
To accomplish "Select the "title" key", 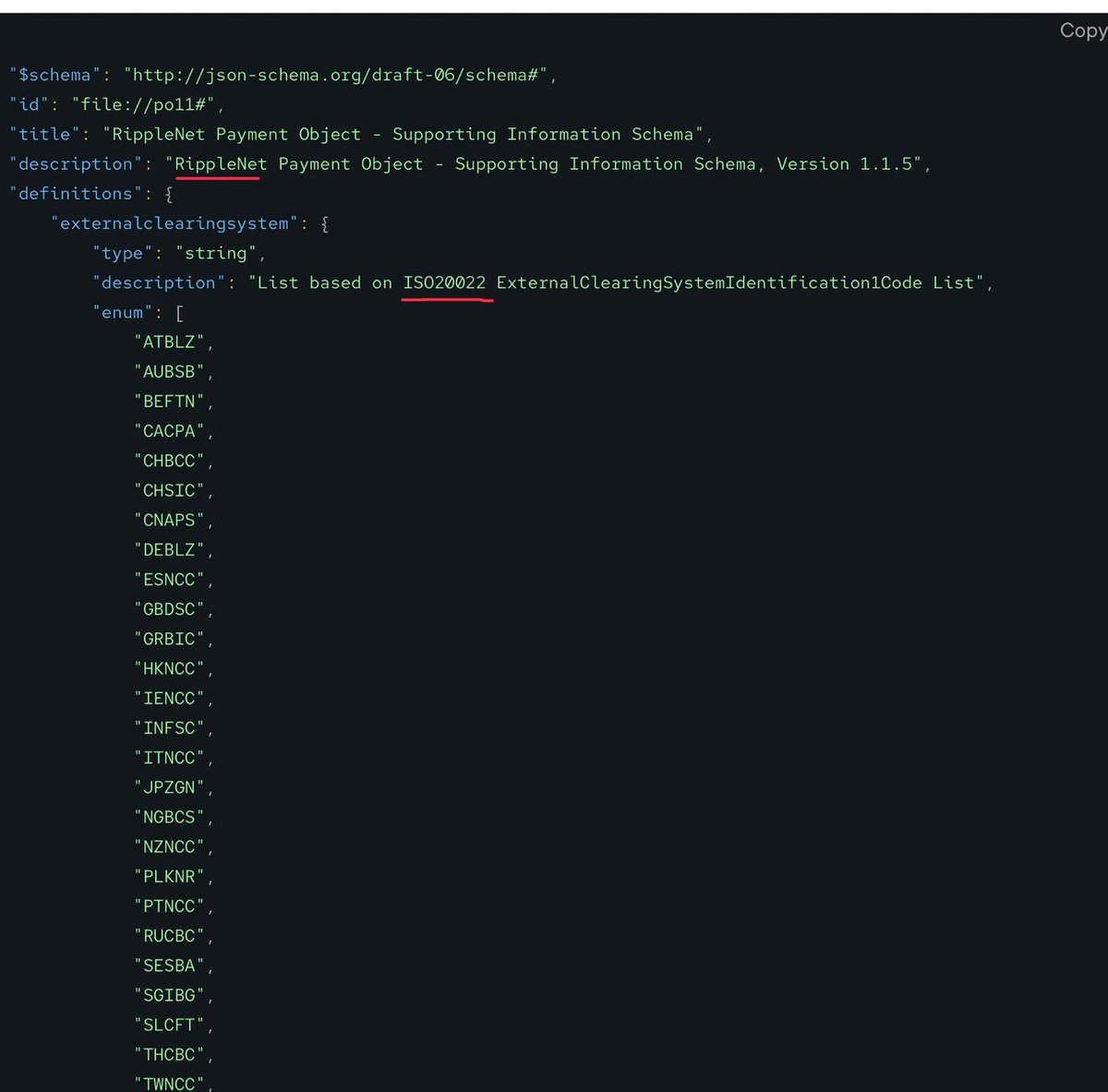I will [x=44, y=134].
